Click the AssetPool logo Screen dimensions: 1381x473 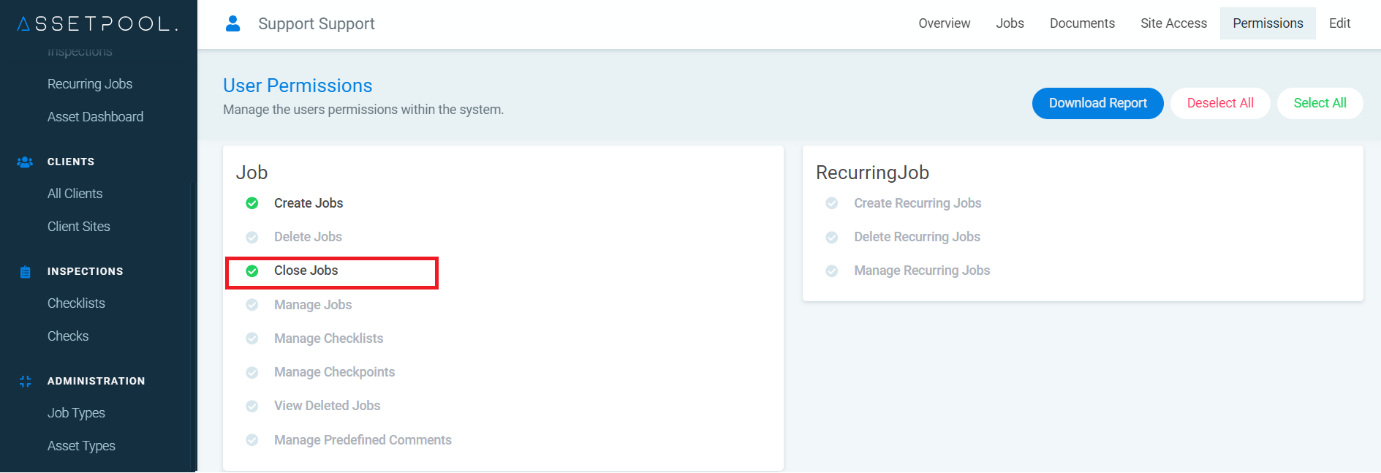coord(98,24)
